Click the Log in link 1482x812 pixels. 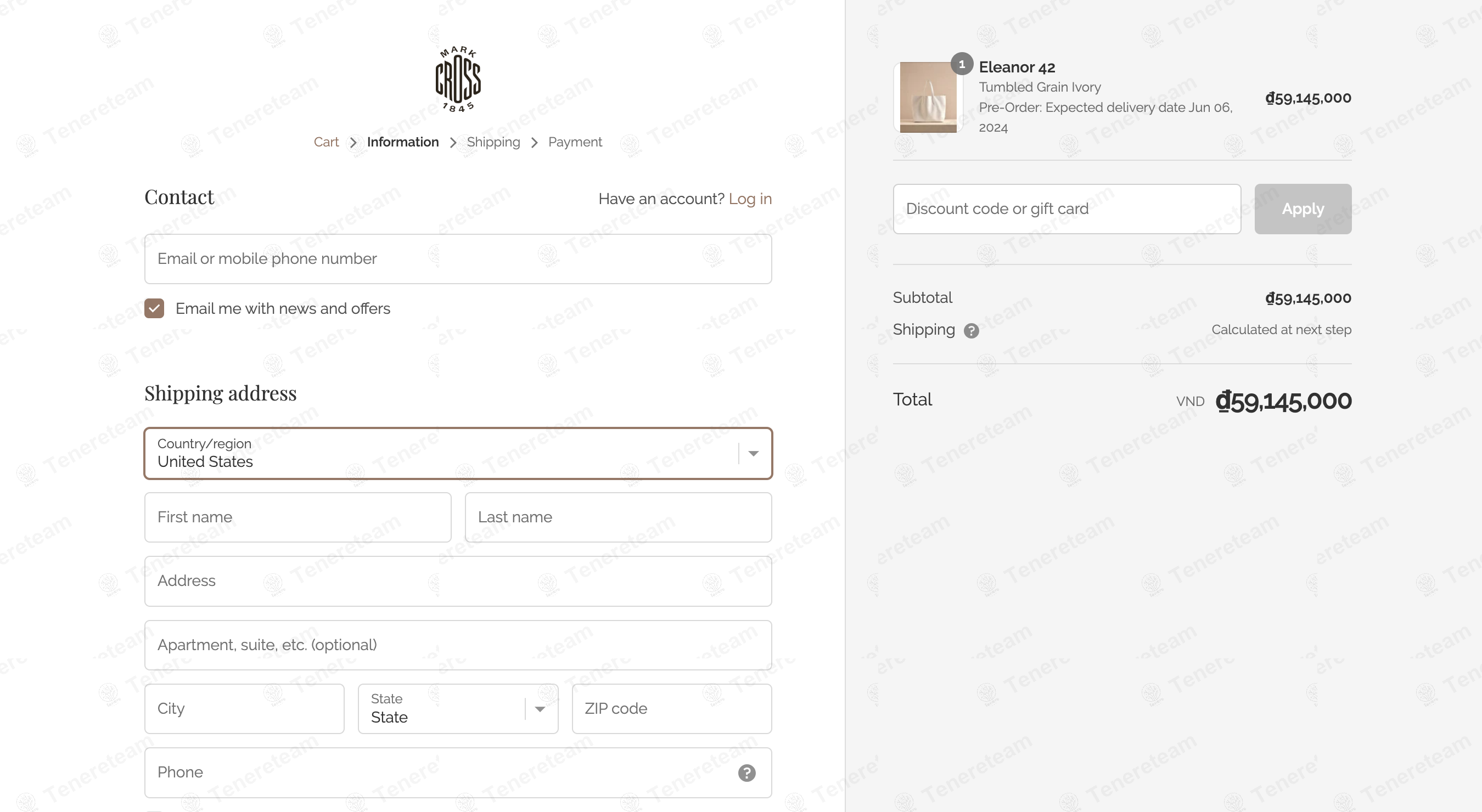tap(750, 199)
